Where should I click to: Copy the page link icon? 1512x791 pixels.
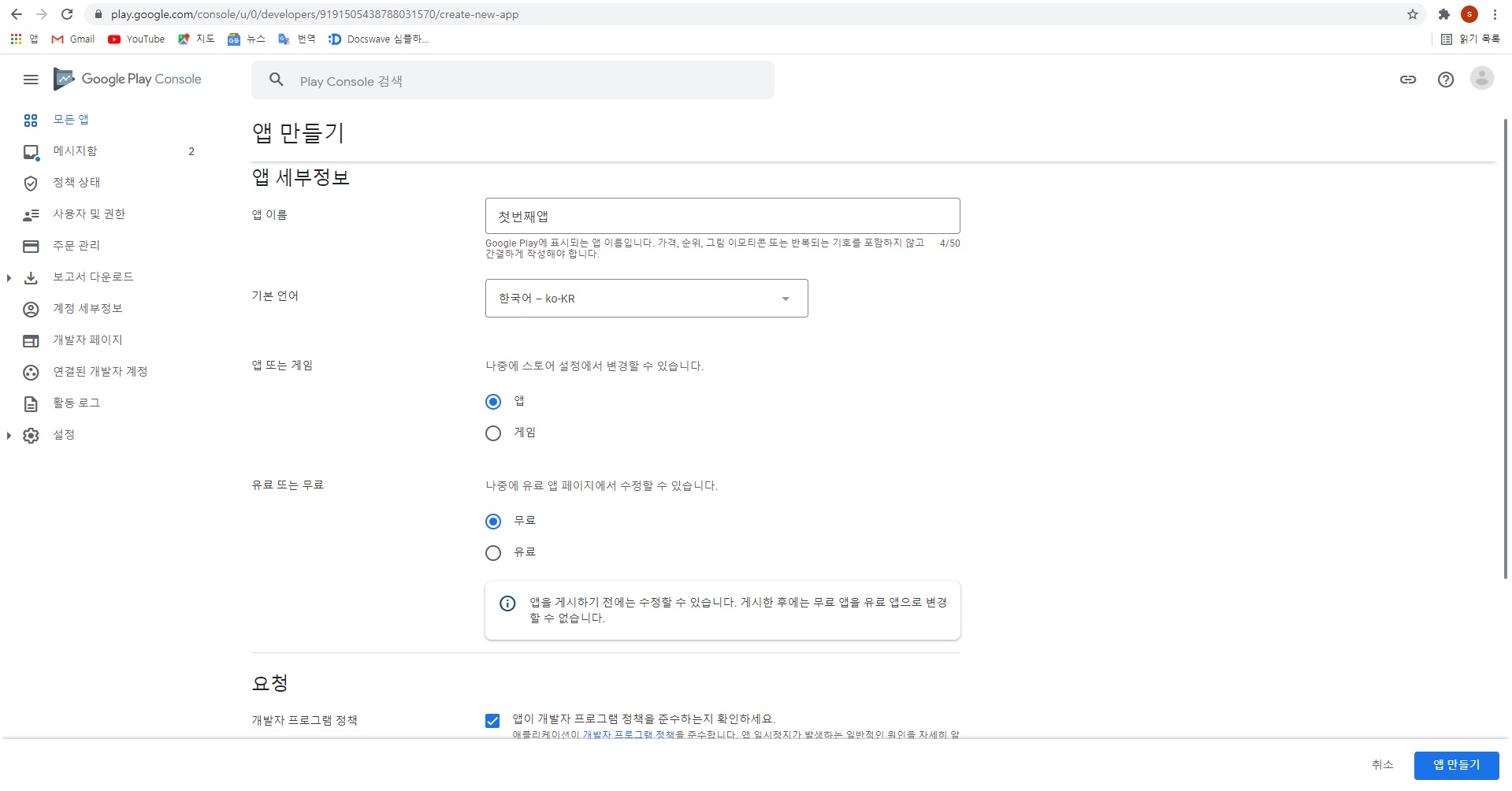[x=1408, y=80]
